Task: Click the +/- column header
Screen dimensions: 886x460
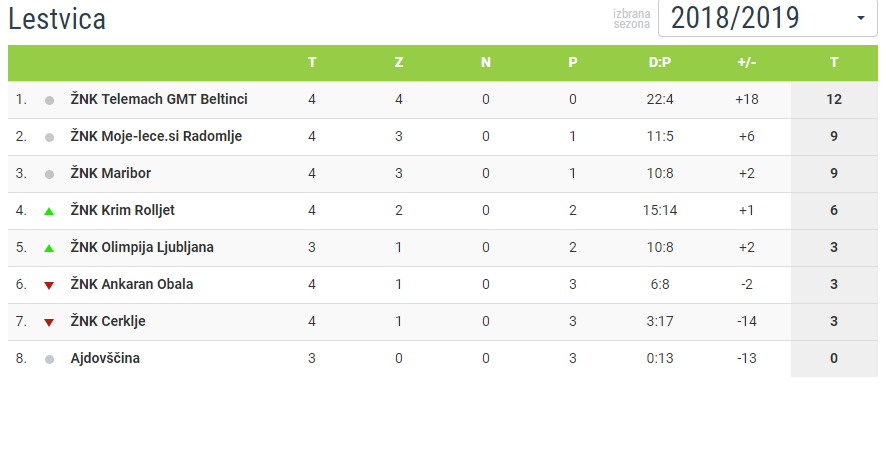Action: (x=746, y=62)
